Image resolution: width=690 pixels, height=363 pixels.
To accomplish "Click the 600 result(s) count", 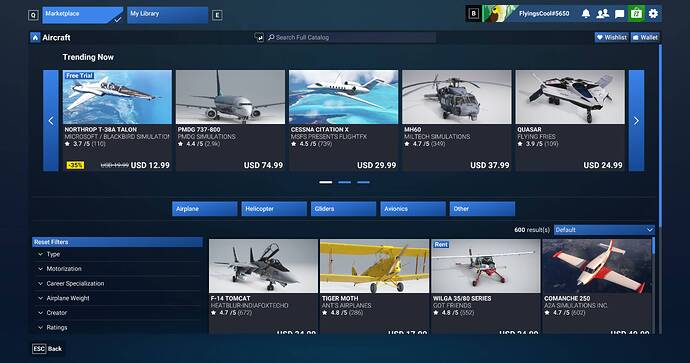I will [532, 230].
